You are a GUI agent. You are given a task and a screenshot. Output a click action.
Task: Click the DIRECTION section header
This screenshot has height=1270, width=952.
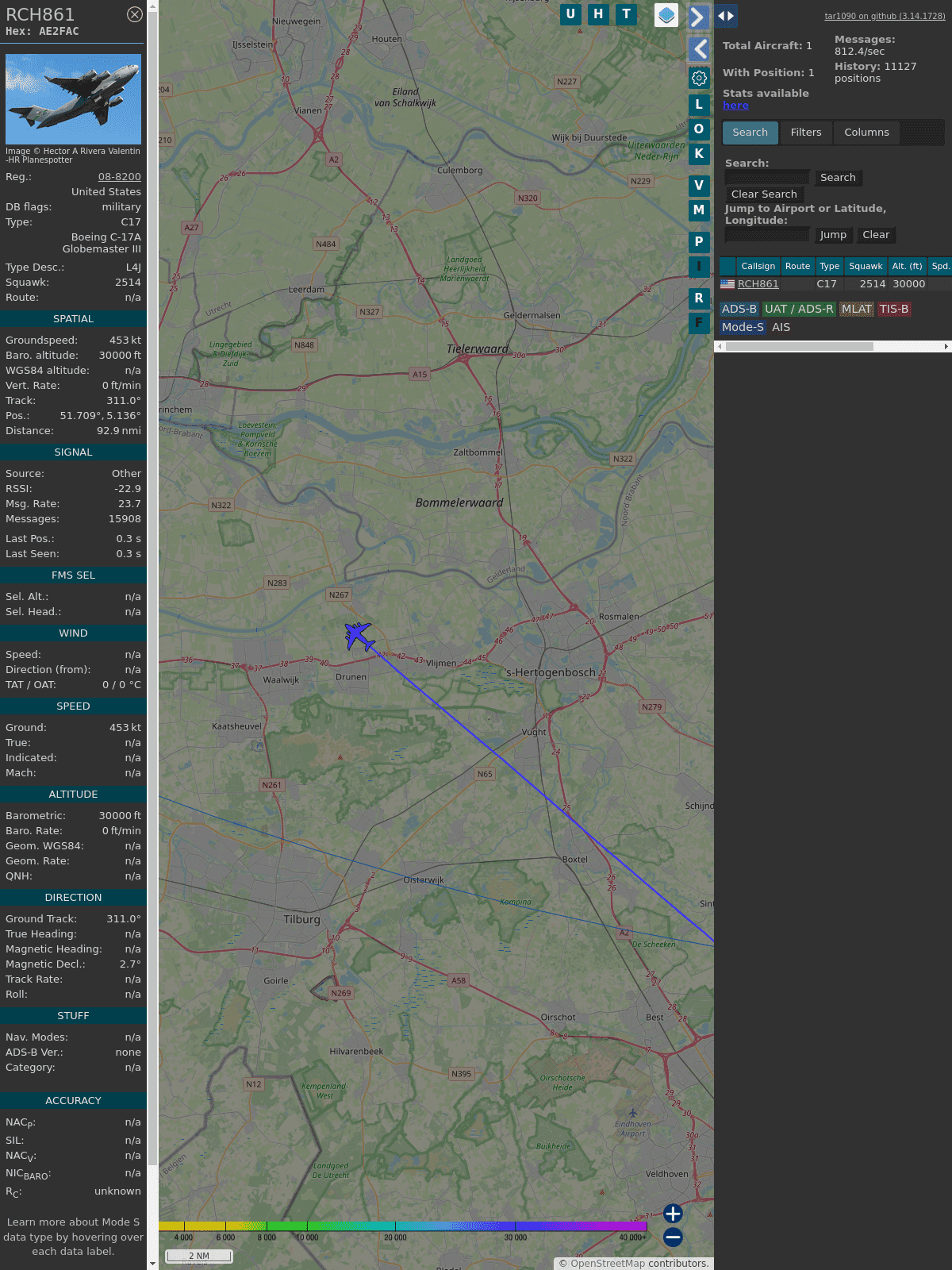tap(73, 898)
